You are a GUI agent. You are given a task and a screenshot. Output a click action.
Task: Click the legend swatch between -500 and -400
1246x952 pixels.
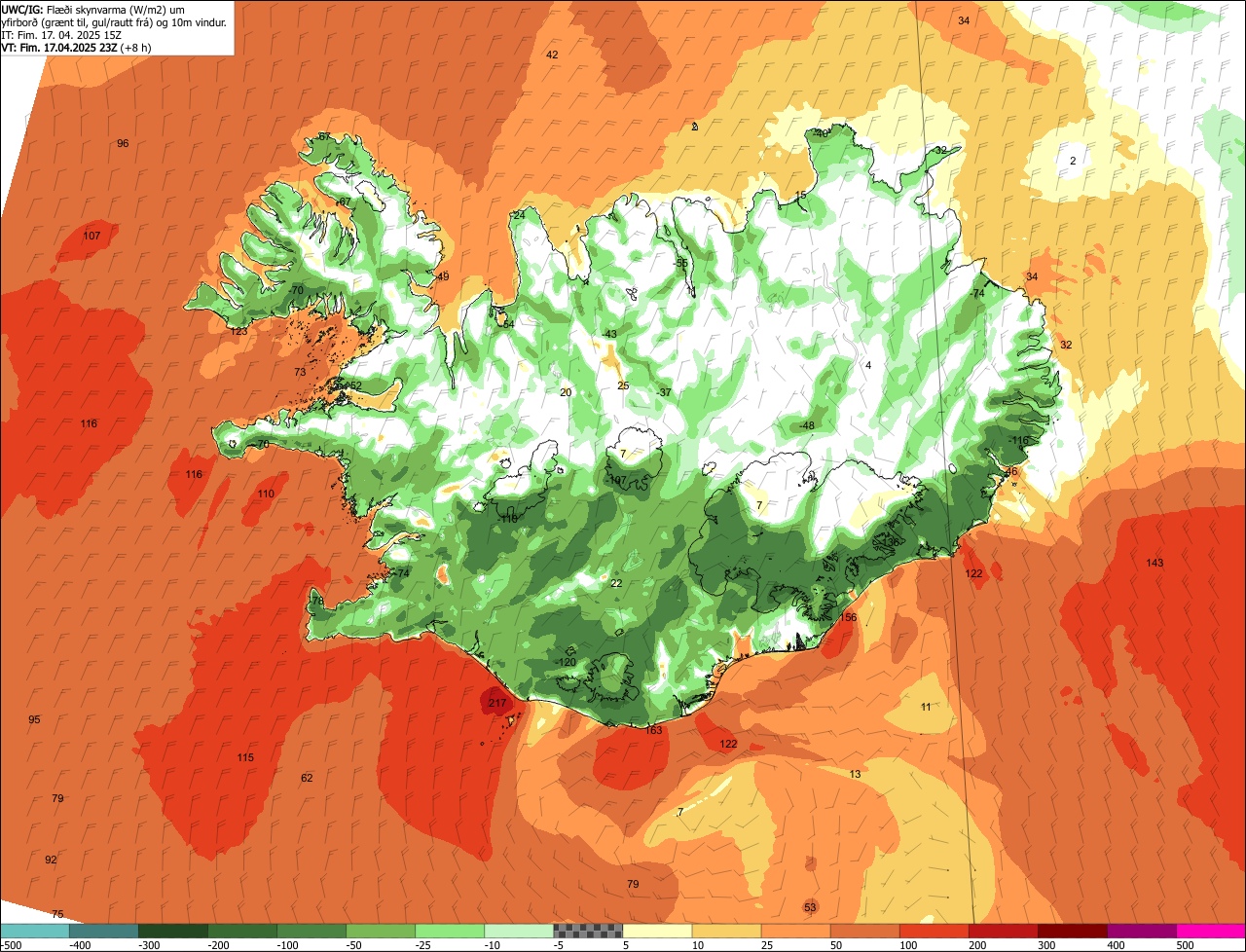(35, 931)
